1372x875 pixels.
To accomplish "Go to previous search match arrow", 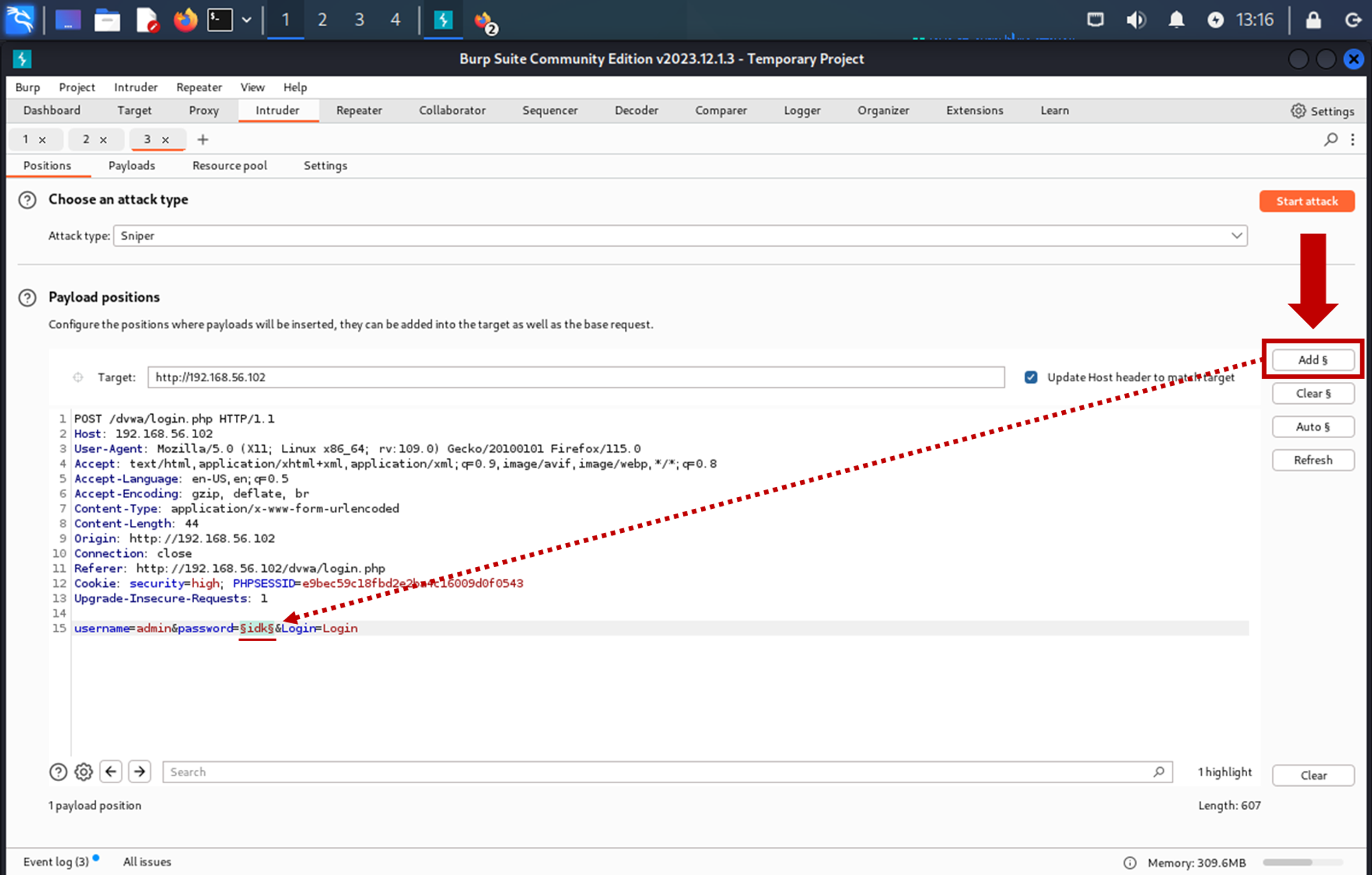I will pyautogui.click(x=111, y=772).
